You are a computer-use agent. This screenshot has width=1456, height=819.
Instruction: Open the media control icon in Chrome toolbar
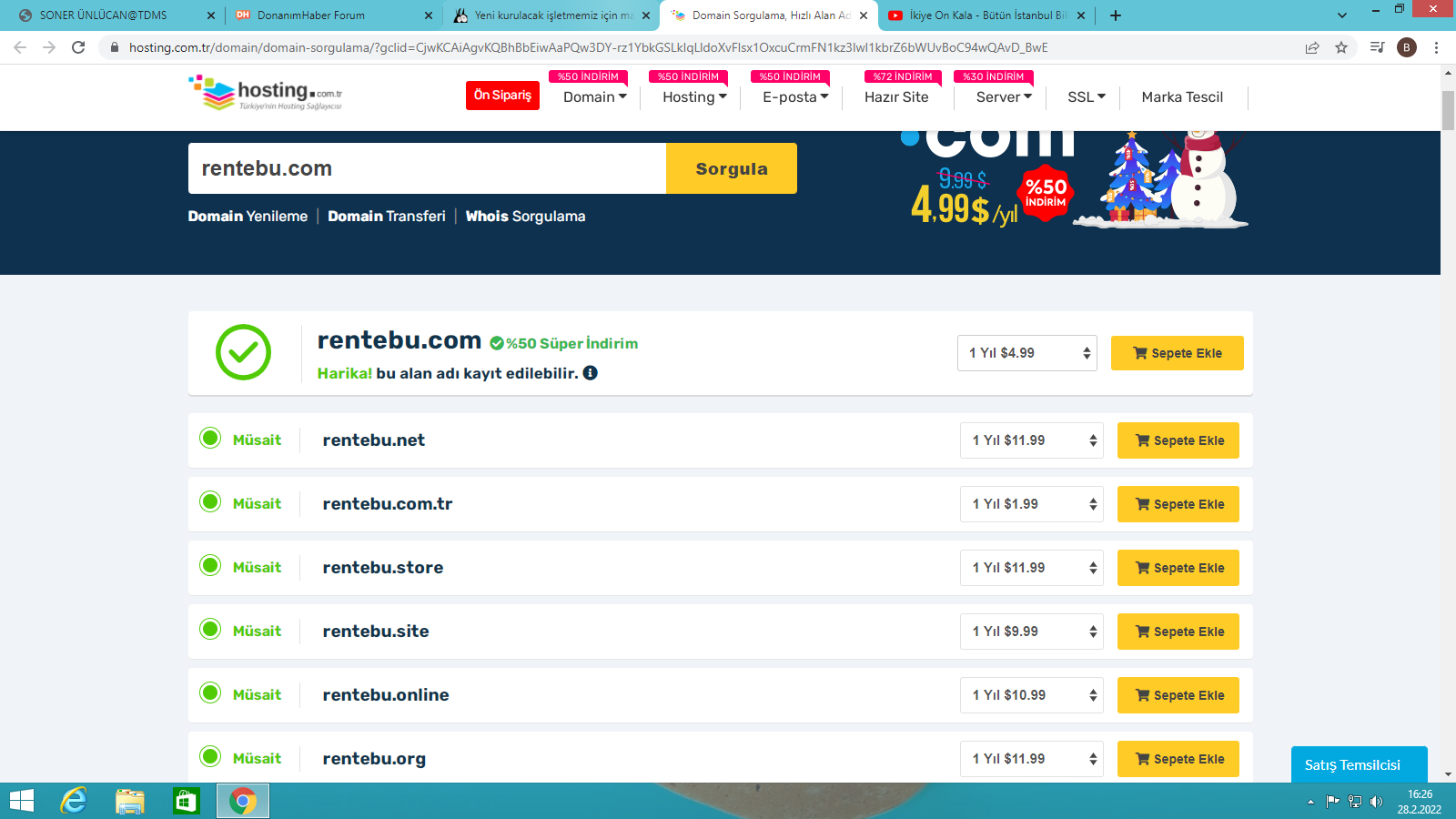point(1377,47)
